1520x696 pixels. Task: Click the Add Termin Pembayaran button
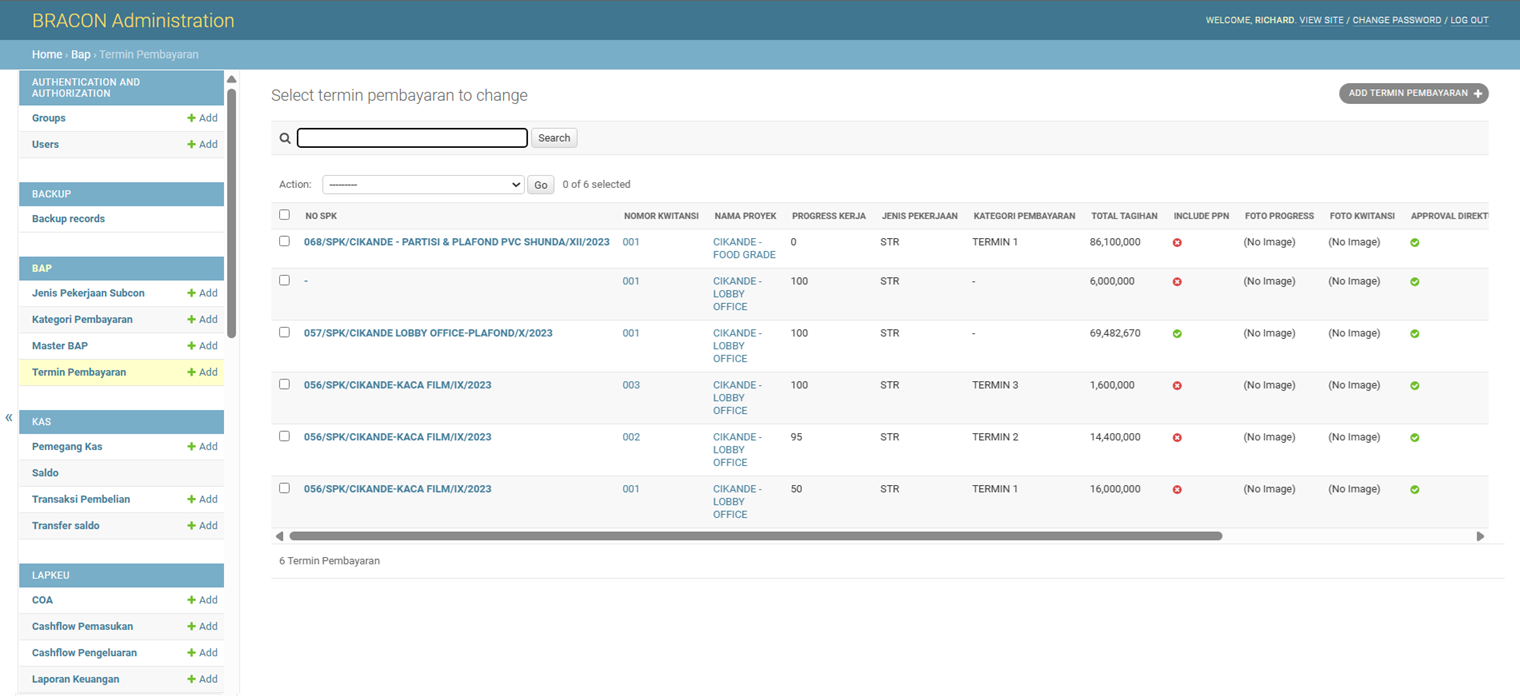[1414, 93]
